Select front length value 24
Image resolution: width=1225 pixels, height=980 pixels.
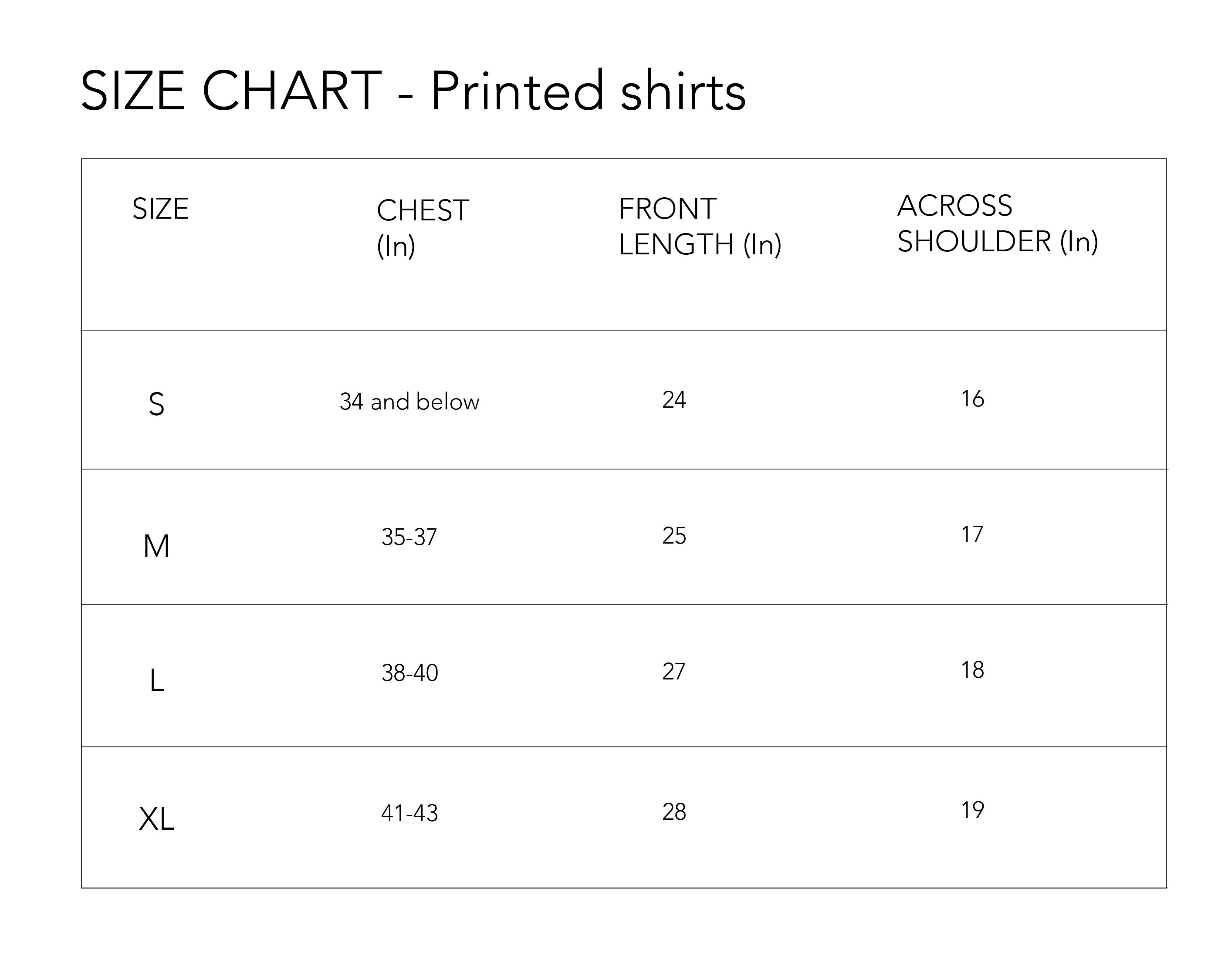[x=674, y=400]
